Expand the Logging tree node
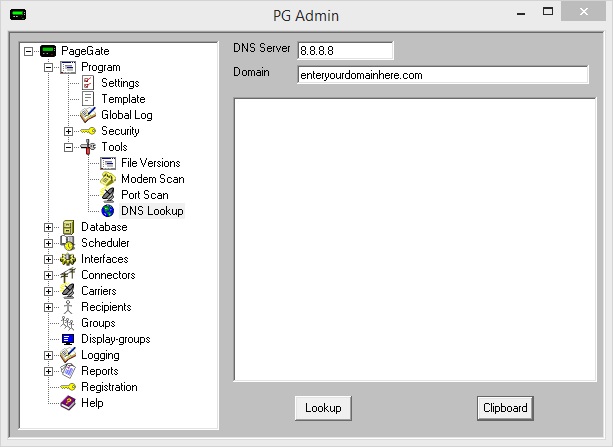The width and height of the screenshot is (613, 447). point(48,355)
